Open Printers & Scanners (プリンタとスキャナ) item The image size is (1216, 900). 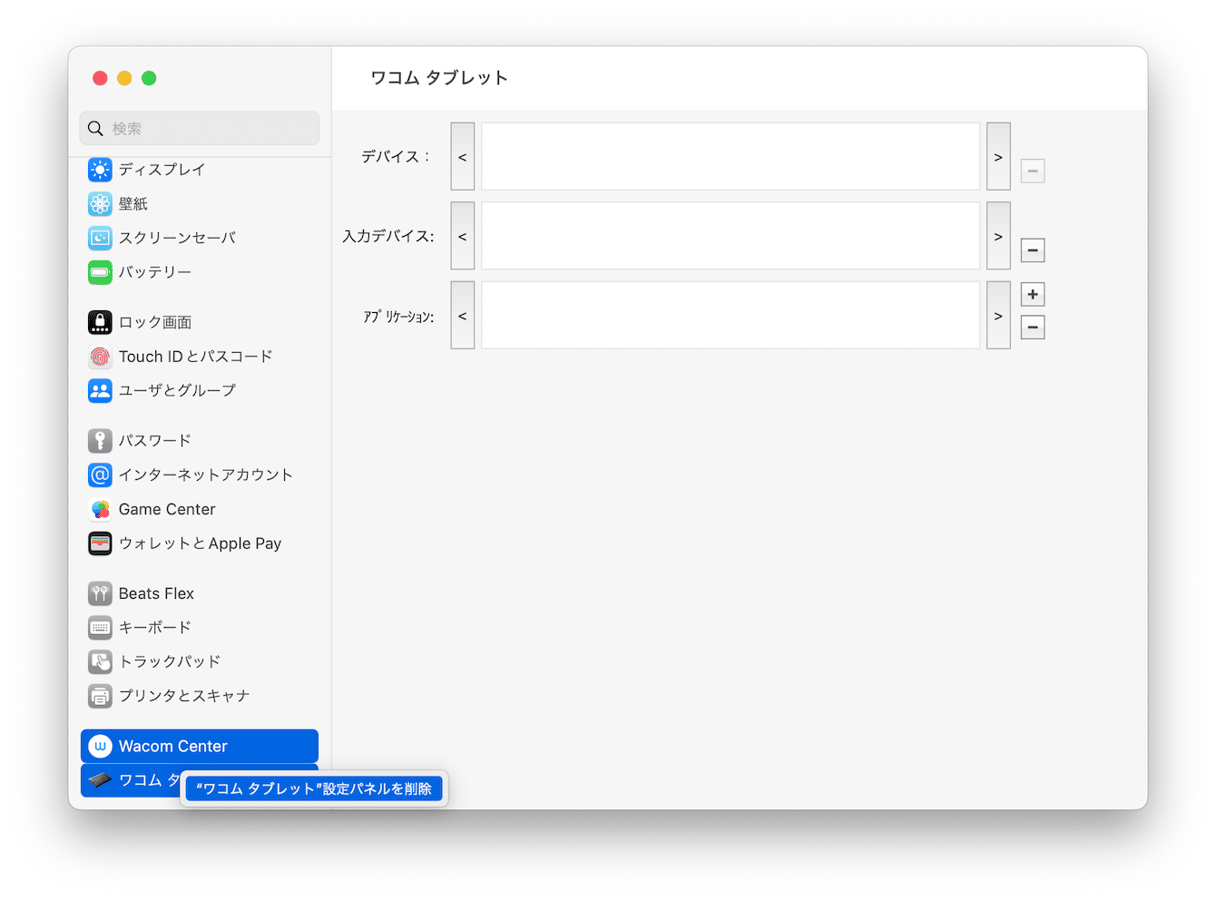184,695
